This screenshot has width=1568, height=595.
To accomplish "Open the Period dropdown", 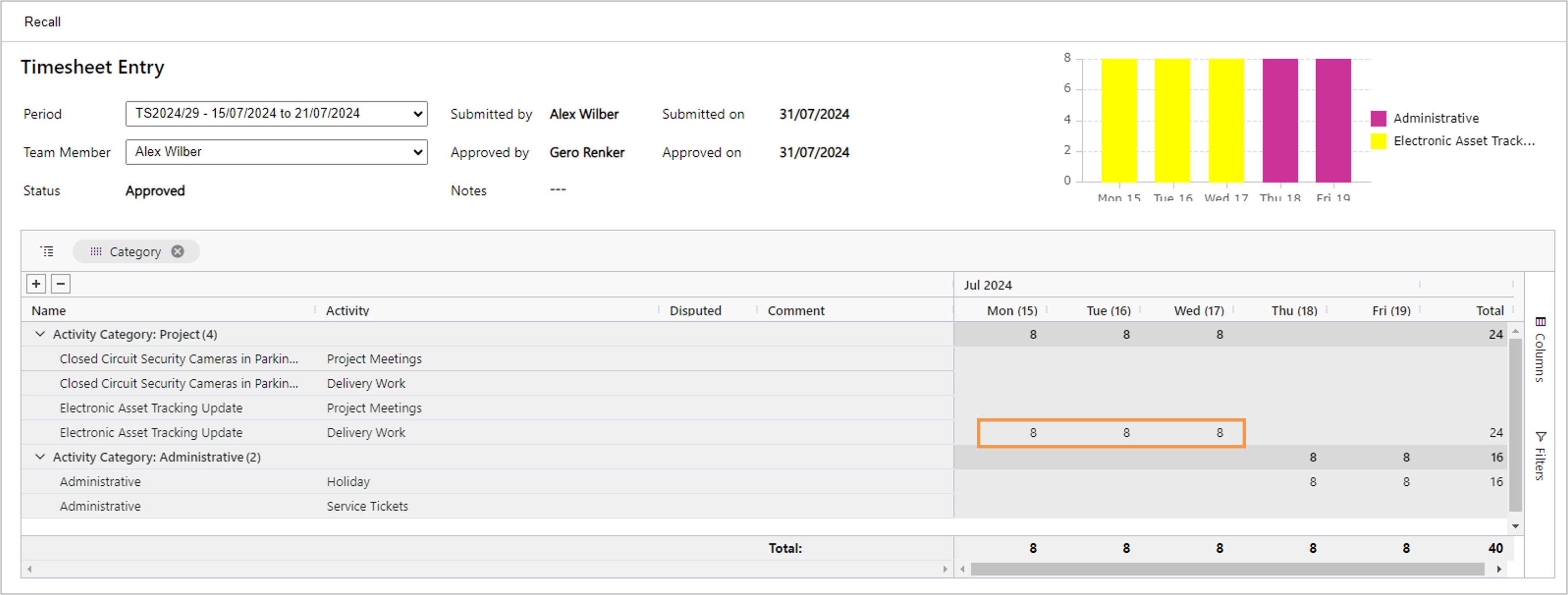I will (276, 114).
